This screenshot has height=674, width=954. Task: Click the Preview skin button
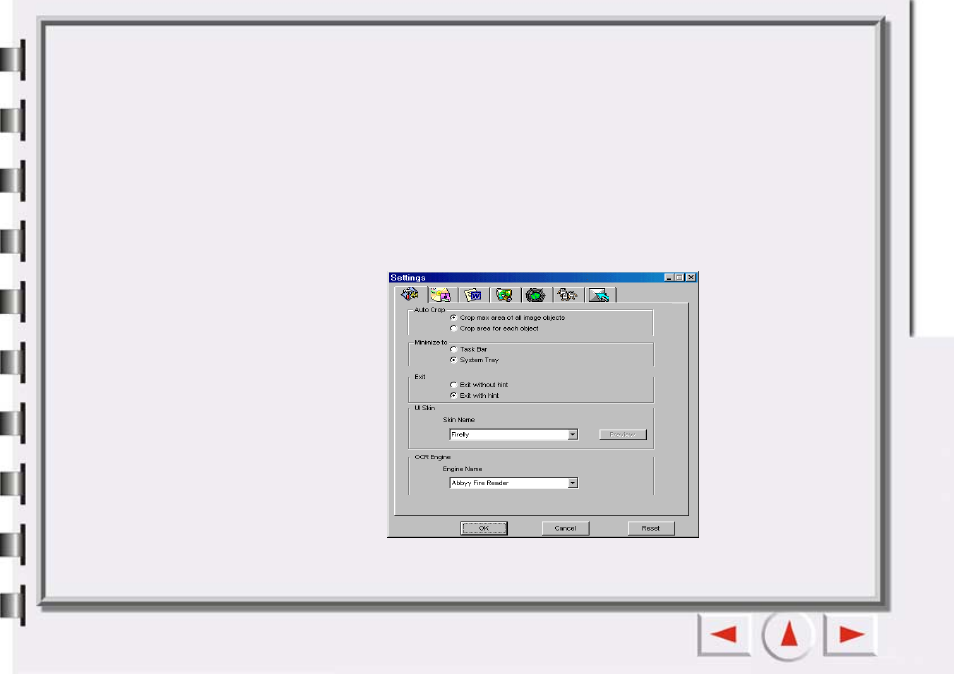coord(623,434)
